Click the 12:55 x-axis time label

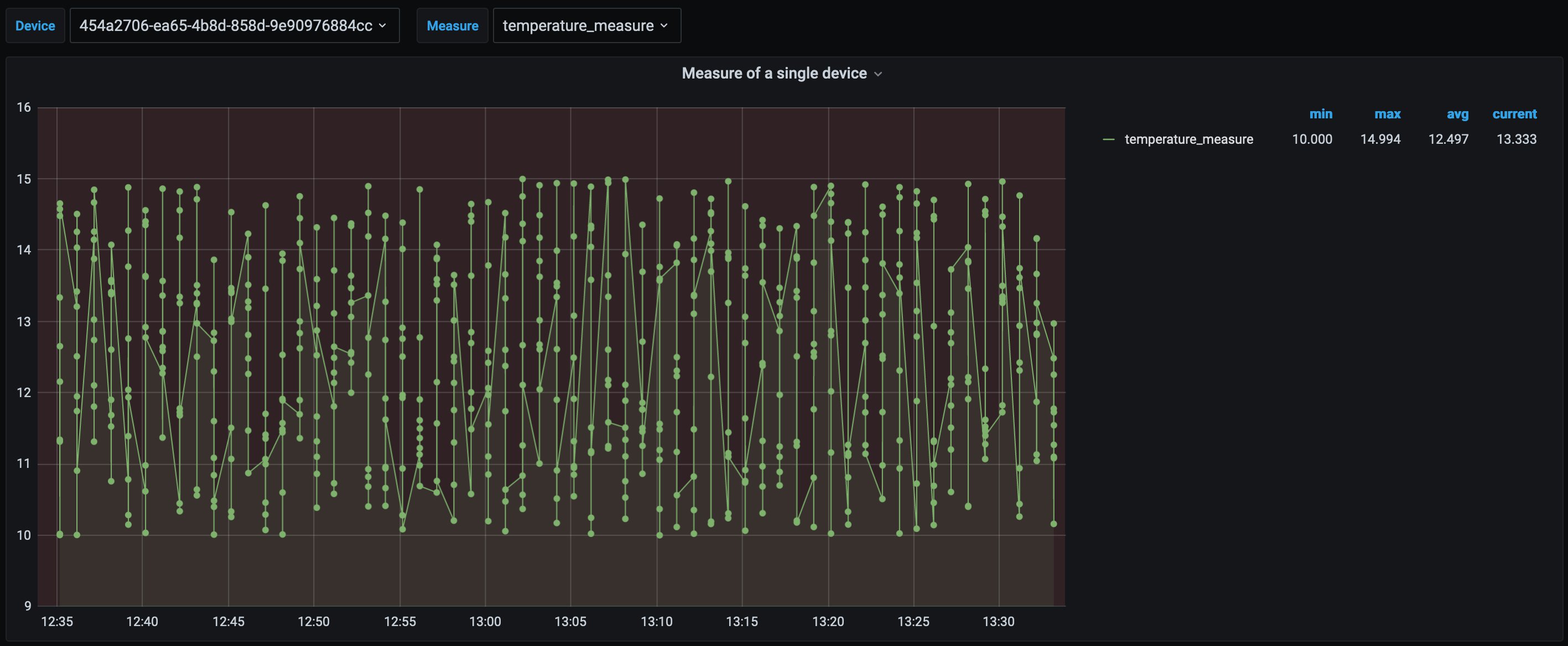tap(400, 622)
